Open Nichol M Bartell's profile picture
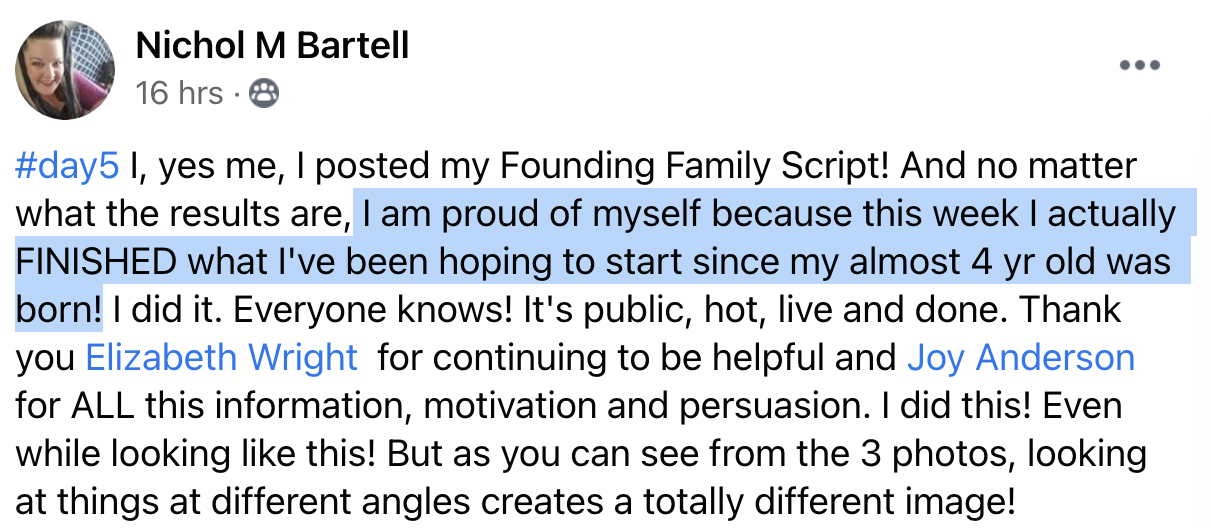 pyautogui.click(x=64, y=71)
